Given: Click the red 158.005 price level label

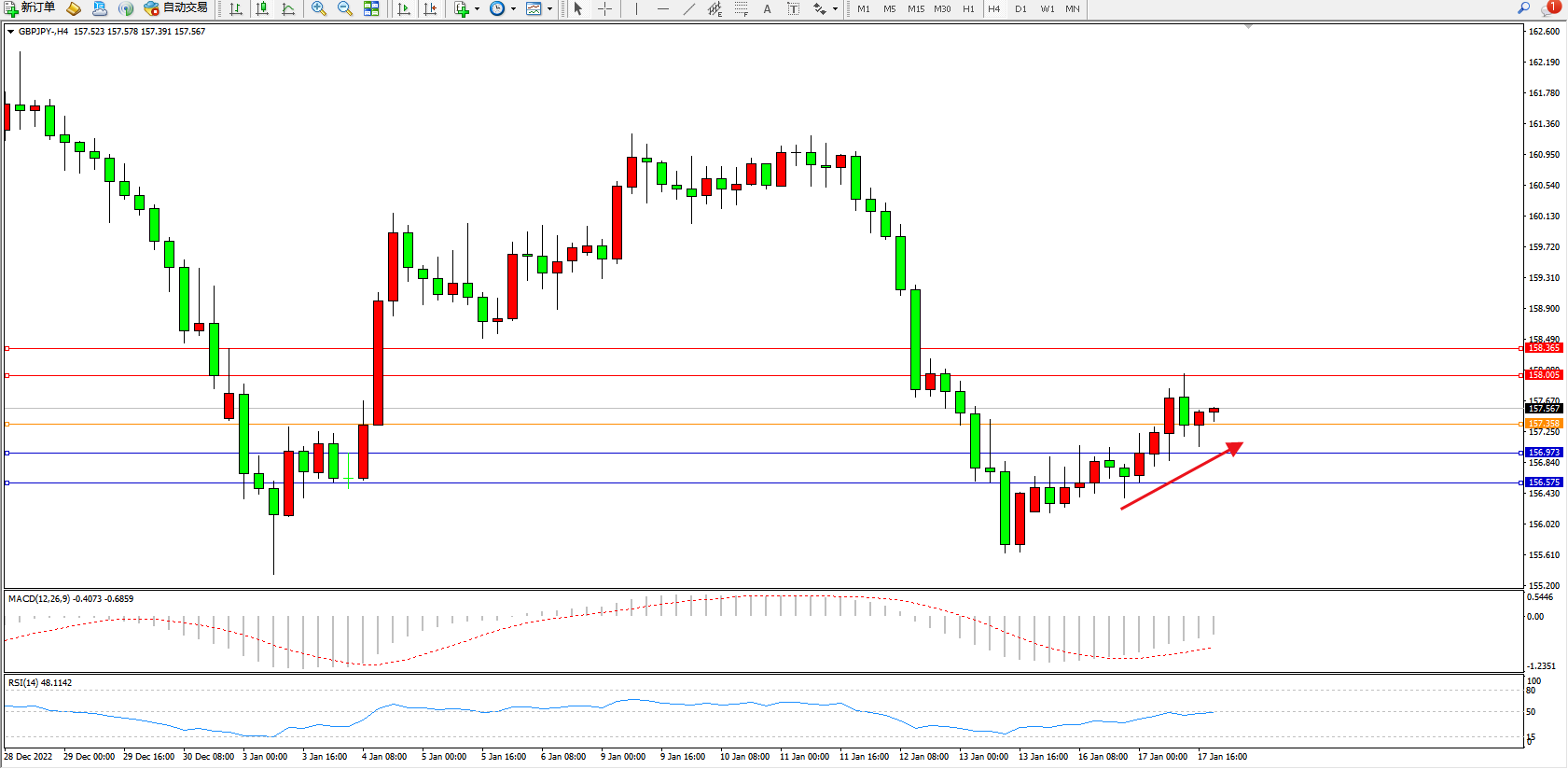Looking at the screenshot, I should point(1543,375).
